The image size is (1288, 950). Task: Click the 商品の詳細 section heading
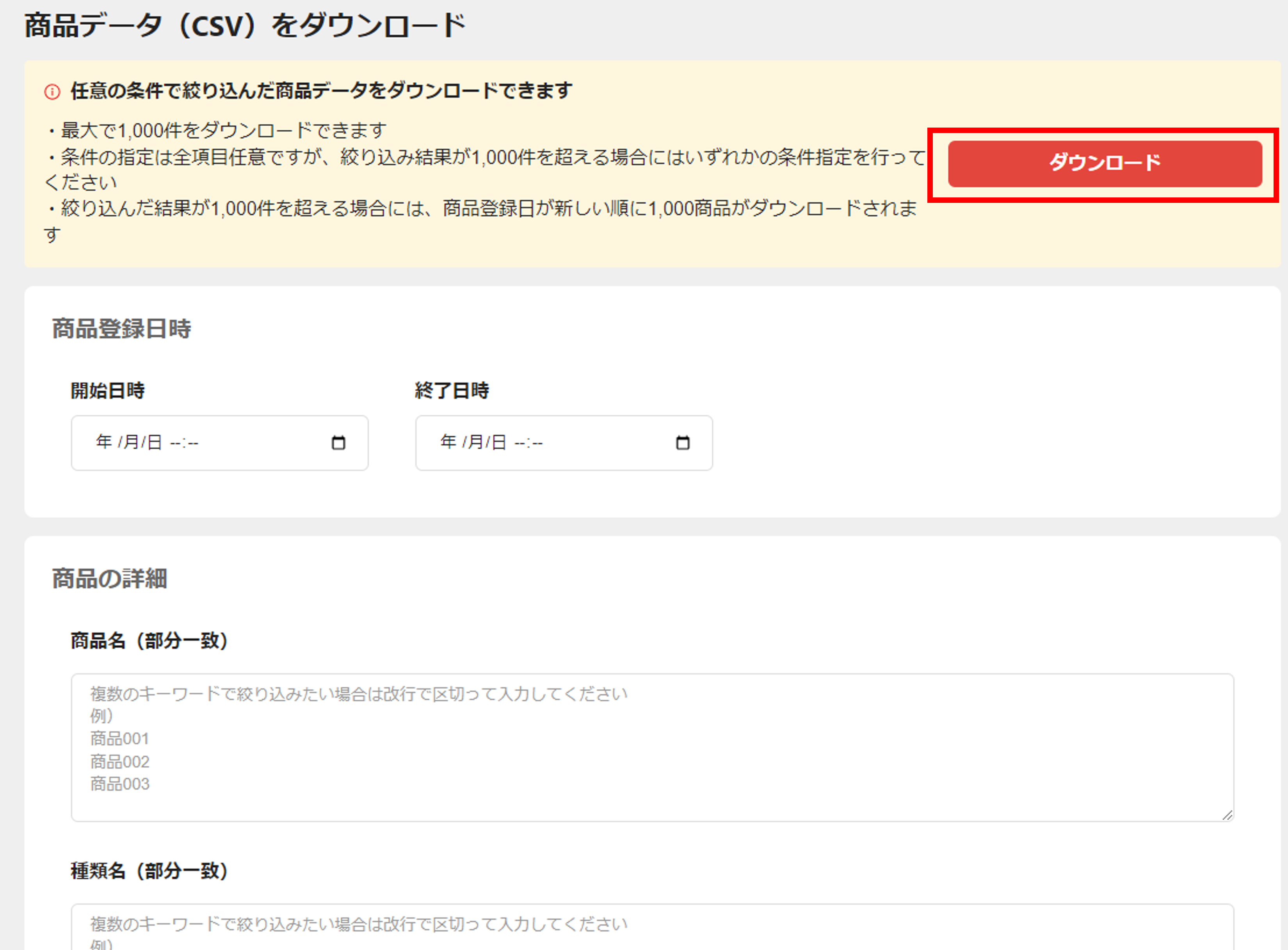click(109, 579)
